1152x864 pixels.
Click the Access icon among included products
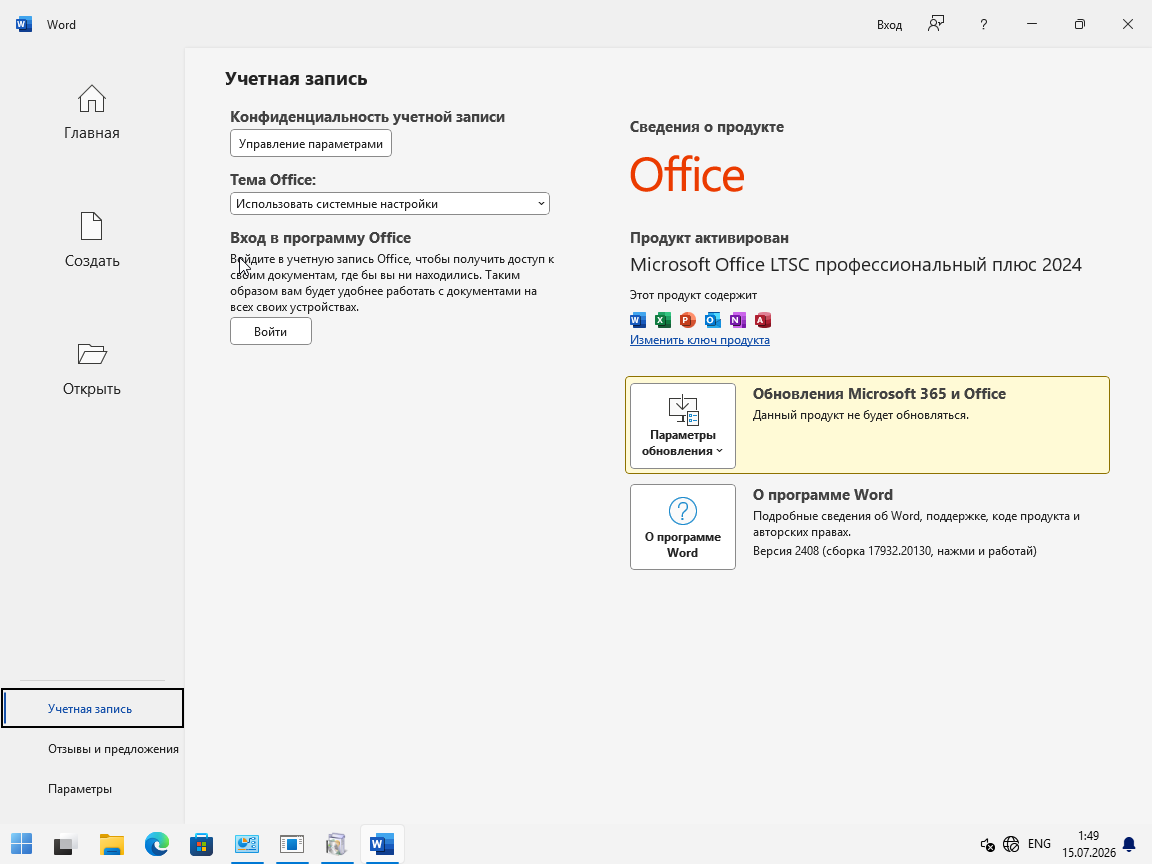(763, 320)
